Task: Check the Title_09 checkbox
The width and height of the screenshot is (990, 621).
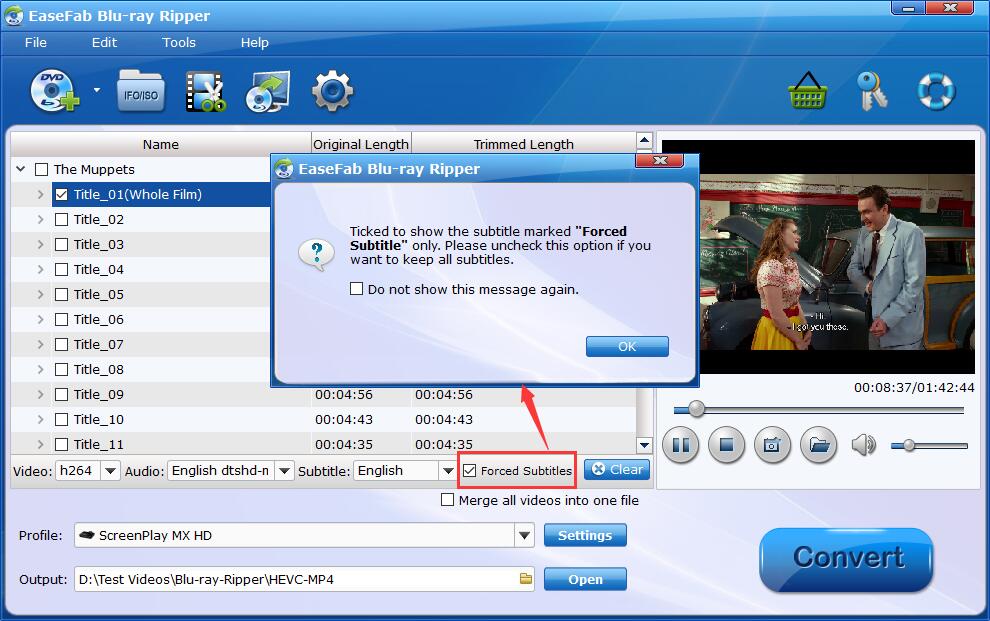Action: pyautogui.click(x=61, y=394)
